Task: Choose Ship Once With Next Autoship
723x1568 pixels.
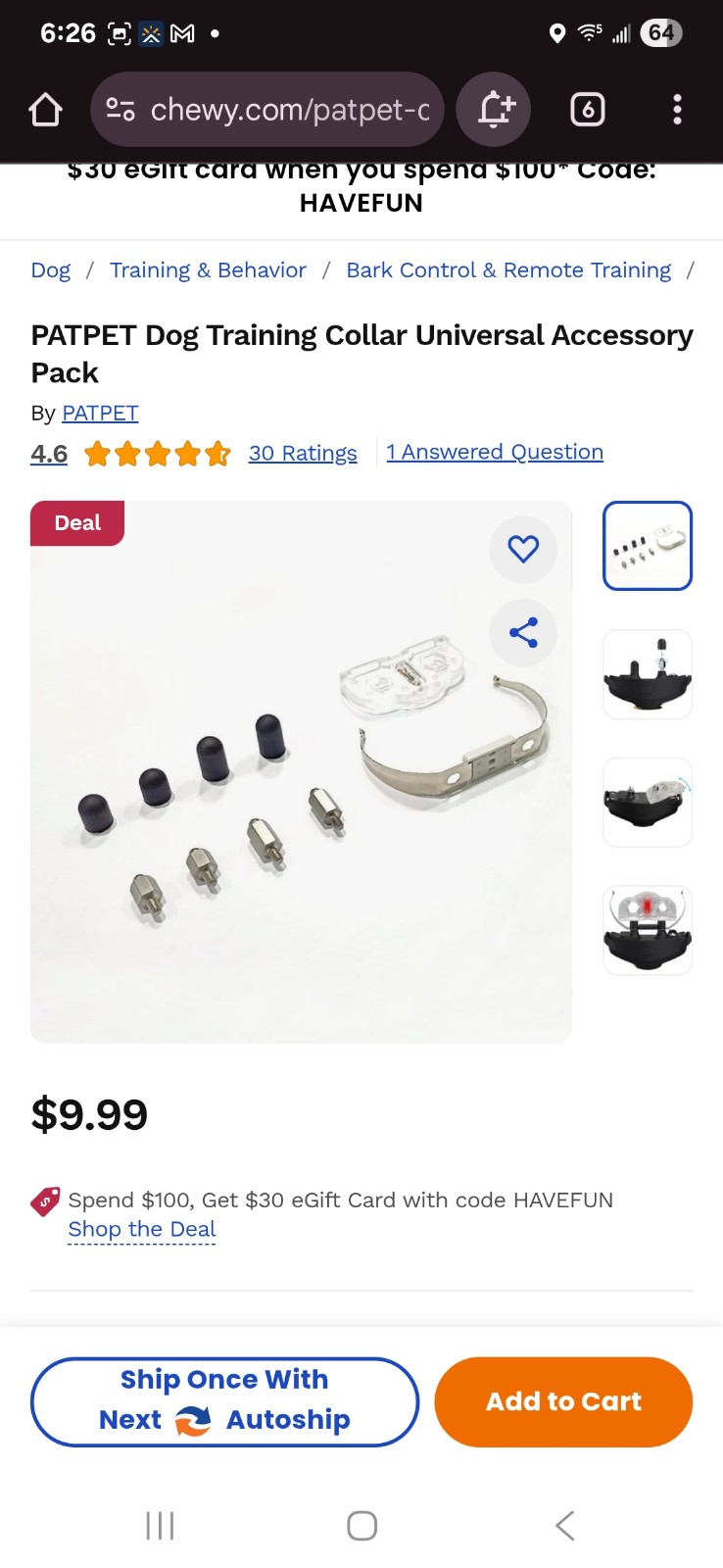Action: [x=224, y=1401]
